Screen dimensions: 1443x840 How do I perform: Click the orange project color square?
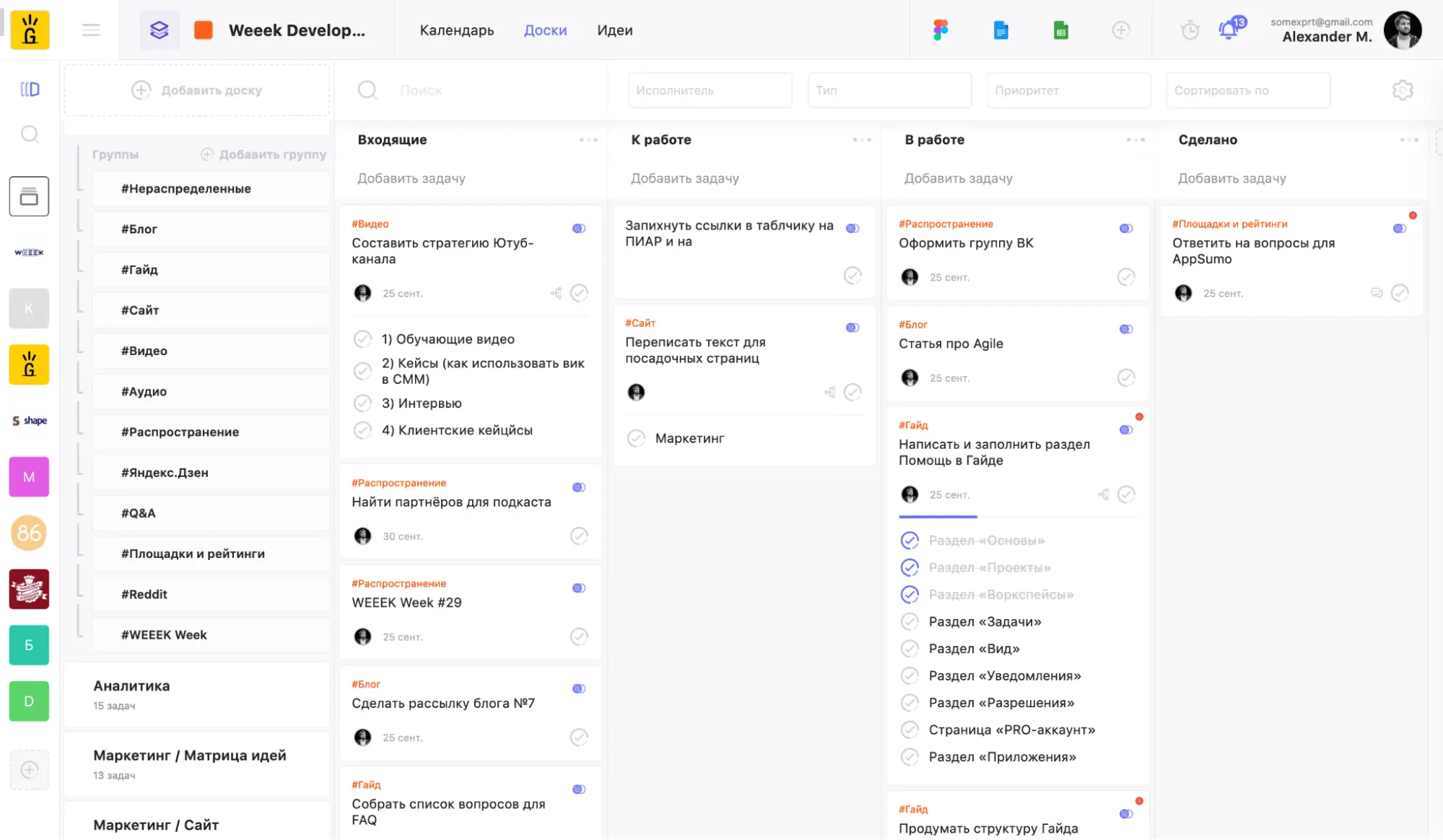point(204,30)
